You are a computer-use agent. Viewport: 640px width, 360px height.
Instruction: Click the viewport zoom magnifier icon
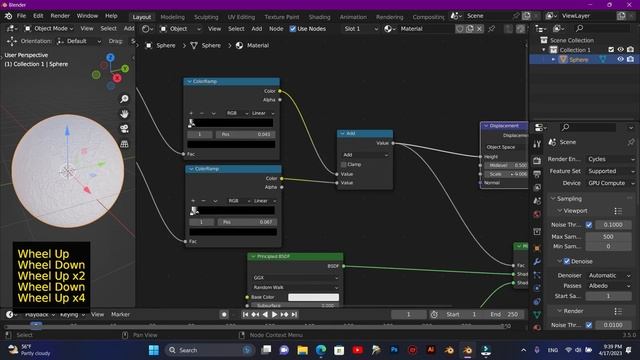(x=124, y=99)
